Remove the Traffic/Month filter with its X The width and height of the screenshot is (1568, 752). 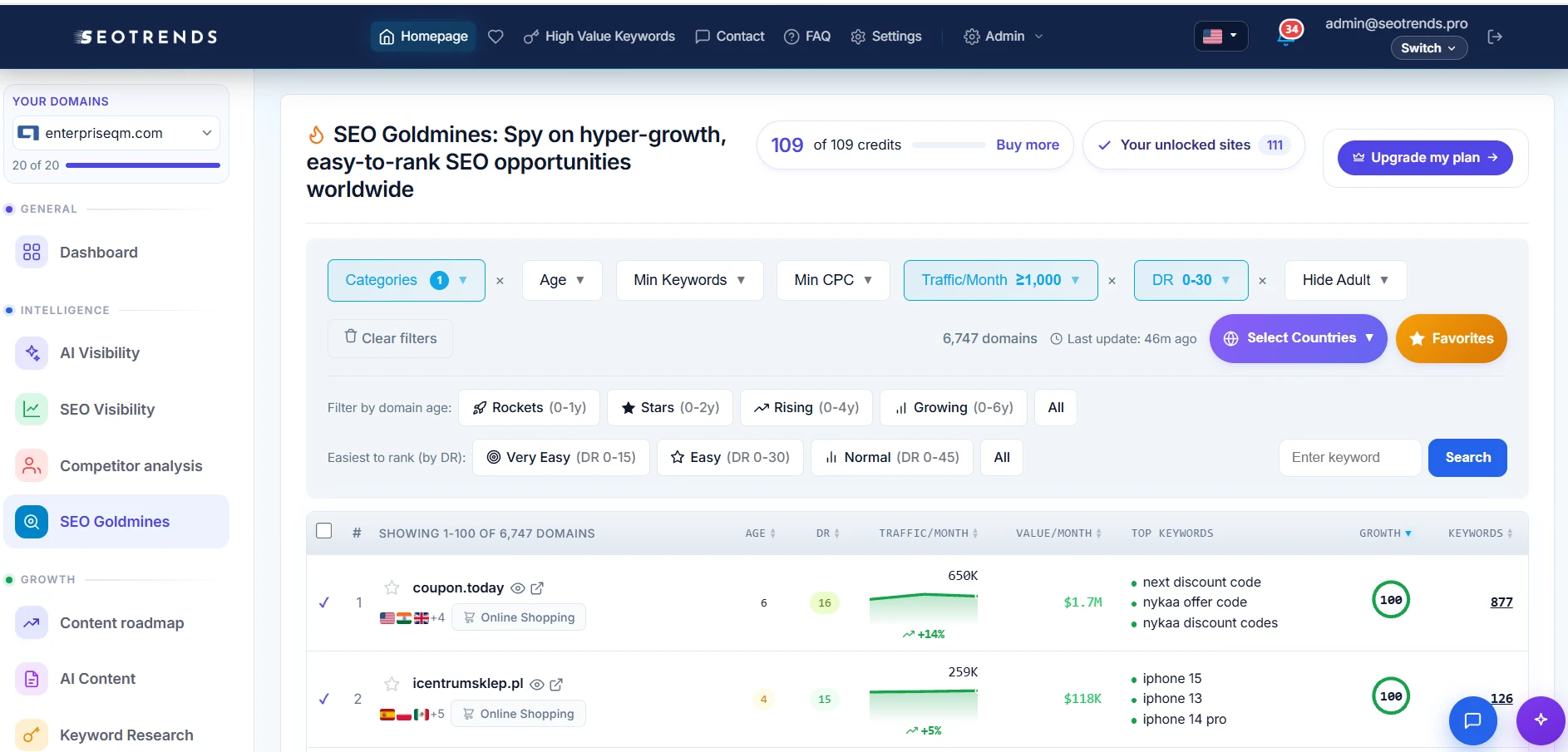1112,281
